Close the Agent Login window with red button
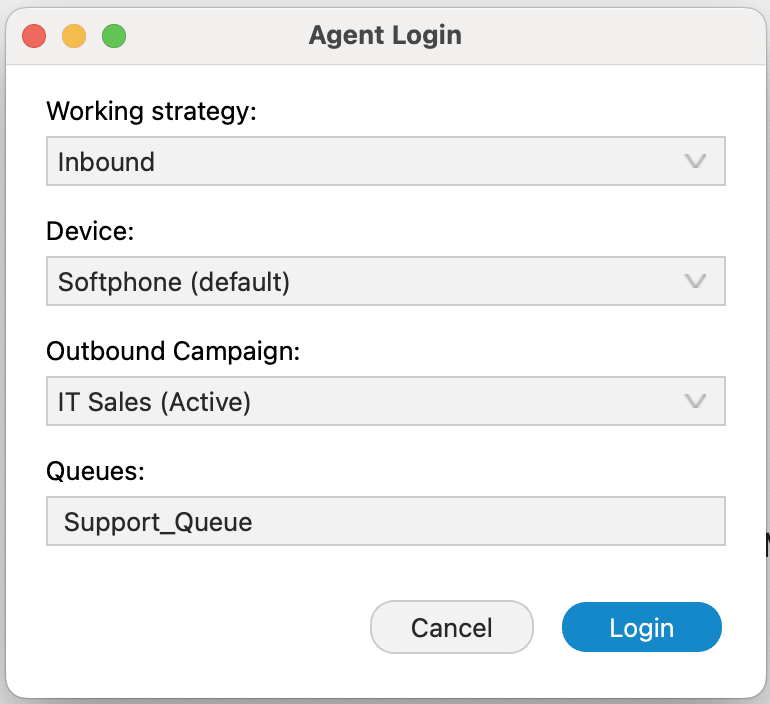 tap(34, 36)
